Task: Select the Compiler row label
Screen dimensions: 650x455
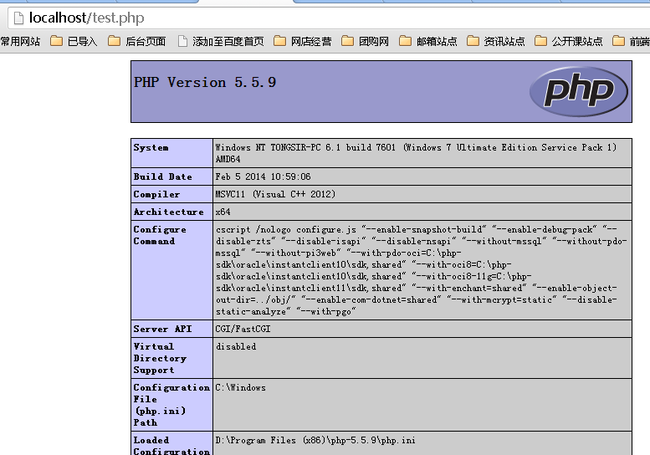Action: click(x=157, y=194)
